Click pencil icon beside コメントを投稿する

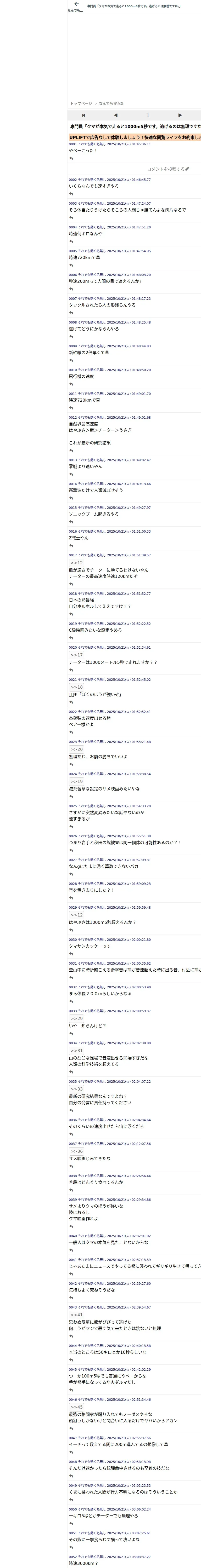(187, 169)
